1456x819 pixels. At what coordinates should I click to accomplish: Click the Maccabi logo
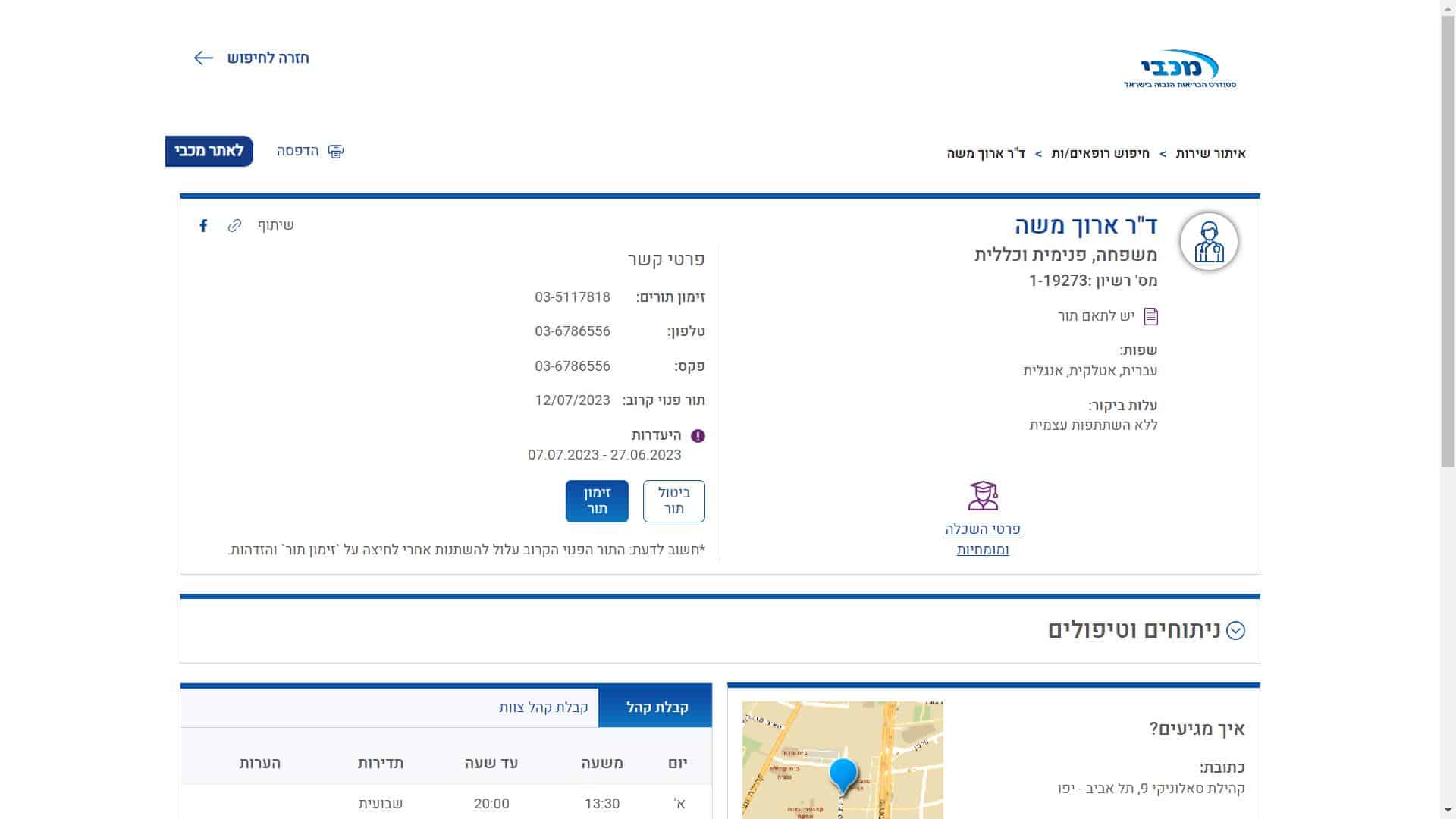pyautogui.click(x=1179, y=70)
